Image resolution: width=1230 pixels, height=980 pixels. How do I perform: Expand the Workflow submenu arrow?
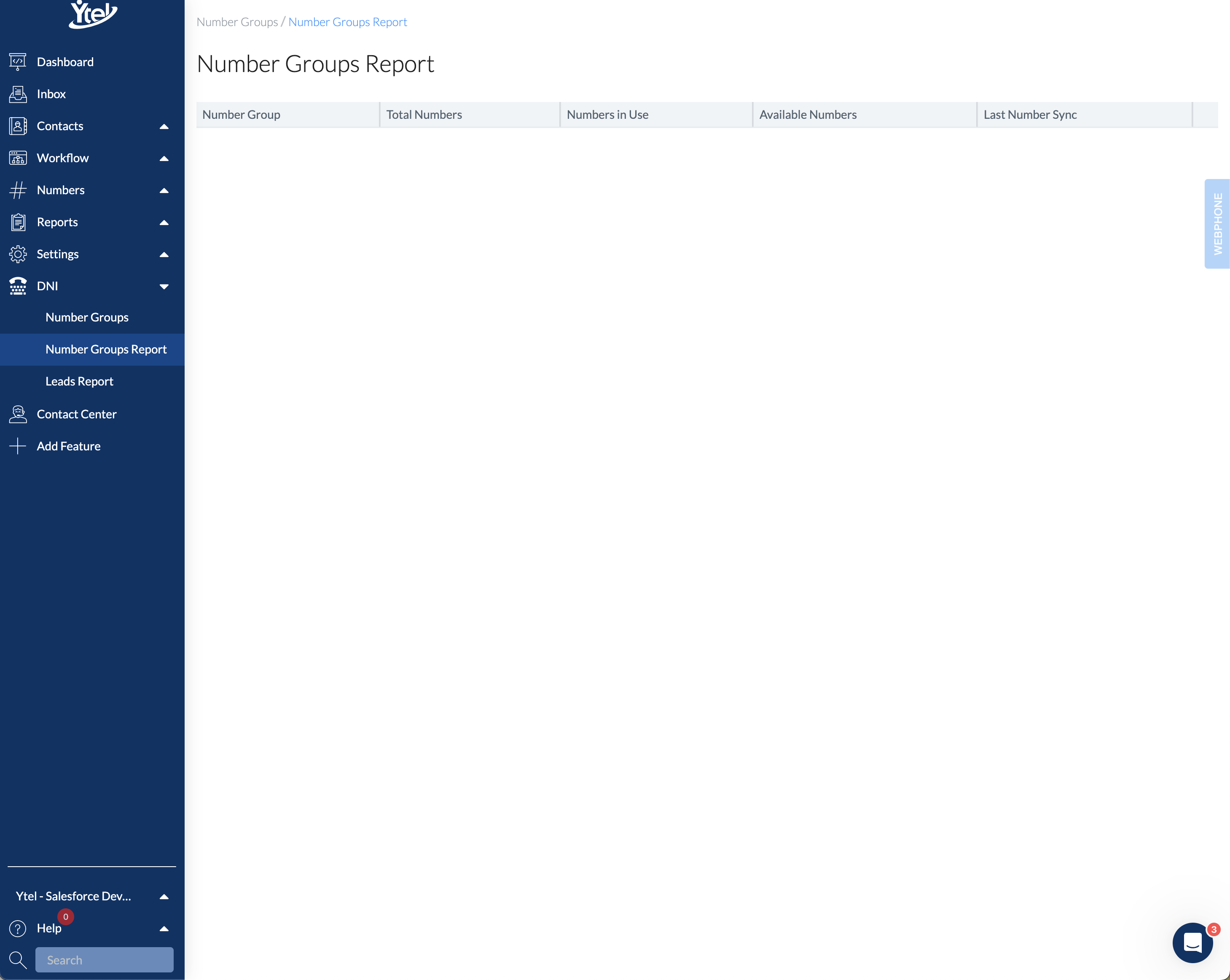(x=164, y=158)
